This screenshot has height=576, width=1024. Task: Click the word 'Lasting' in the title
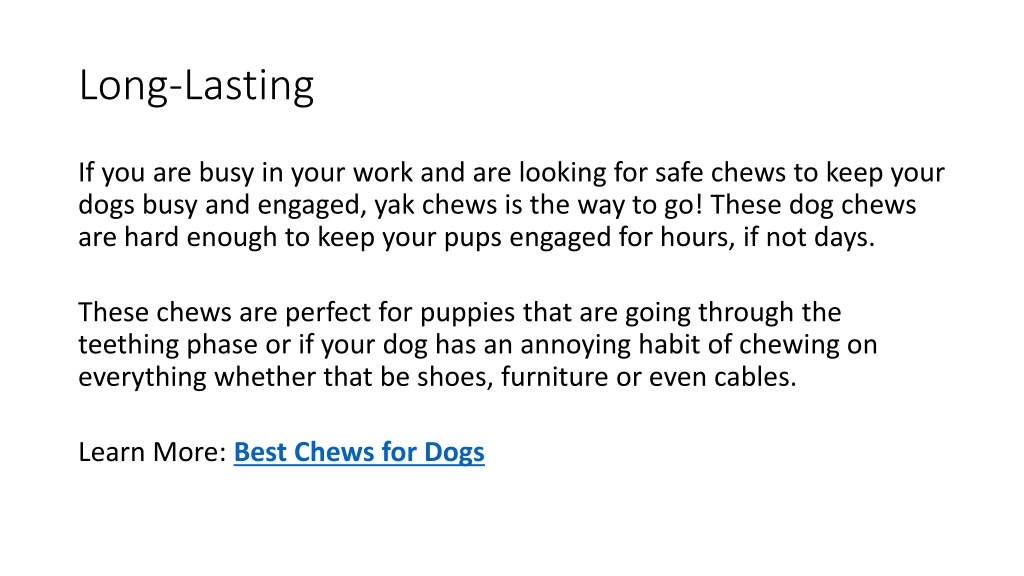[249, 86]
